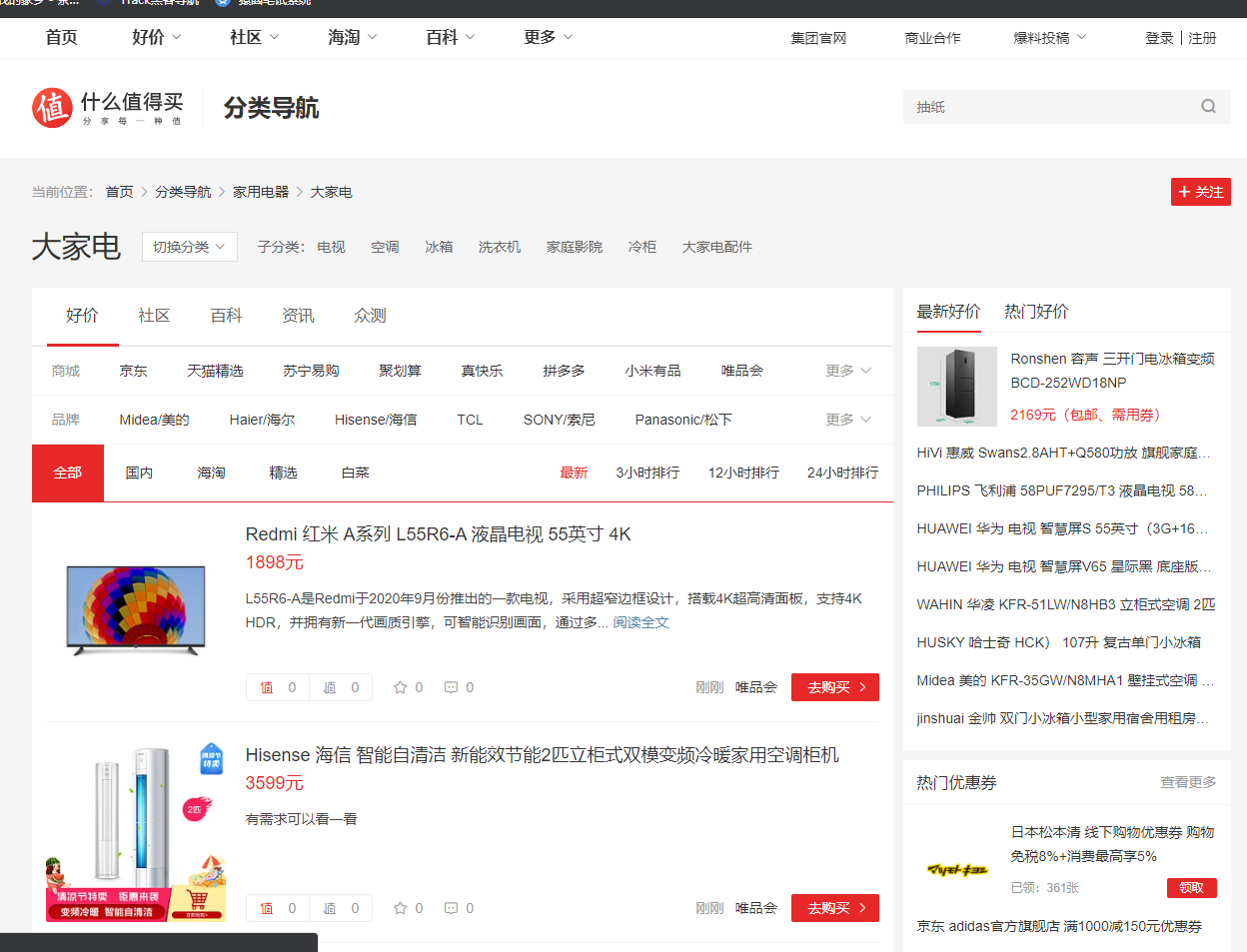Switch to the 众测 tab
This screenshot has height=952, width=1247.
370,316
